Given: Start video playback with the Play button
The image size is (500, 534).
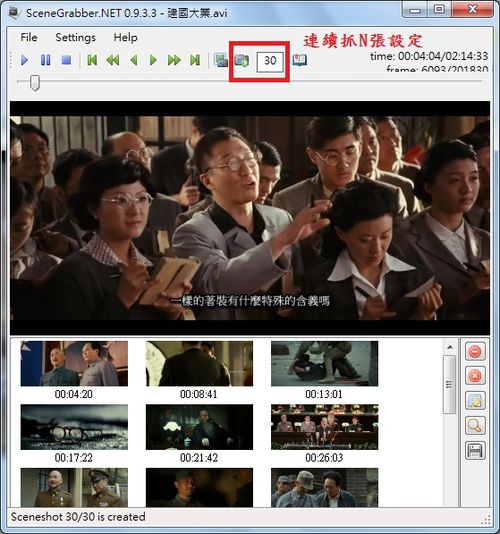Looking at the screenshot, I should tap(24, 60).
